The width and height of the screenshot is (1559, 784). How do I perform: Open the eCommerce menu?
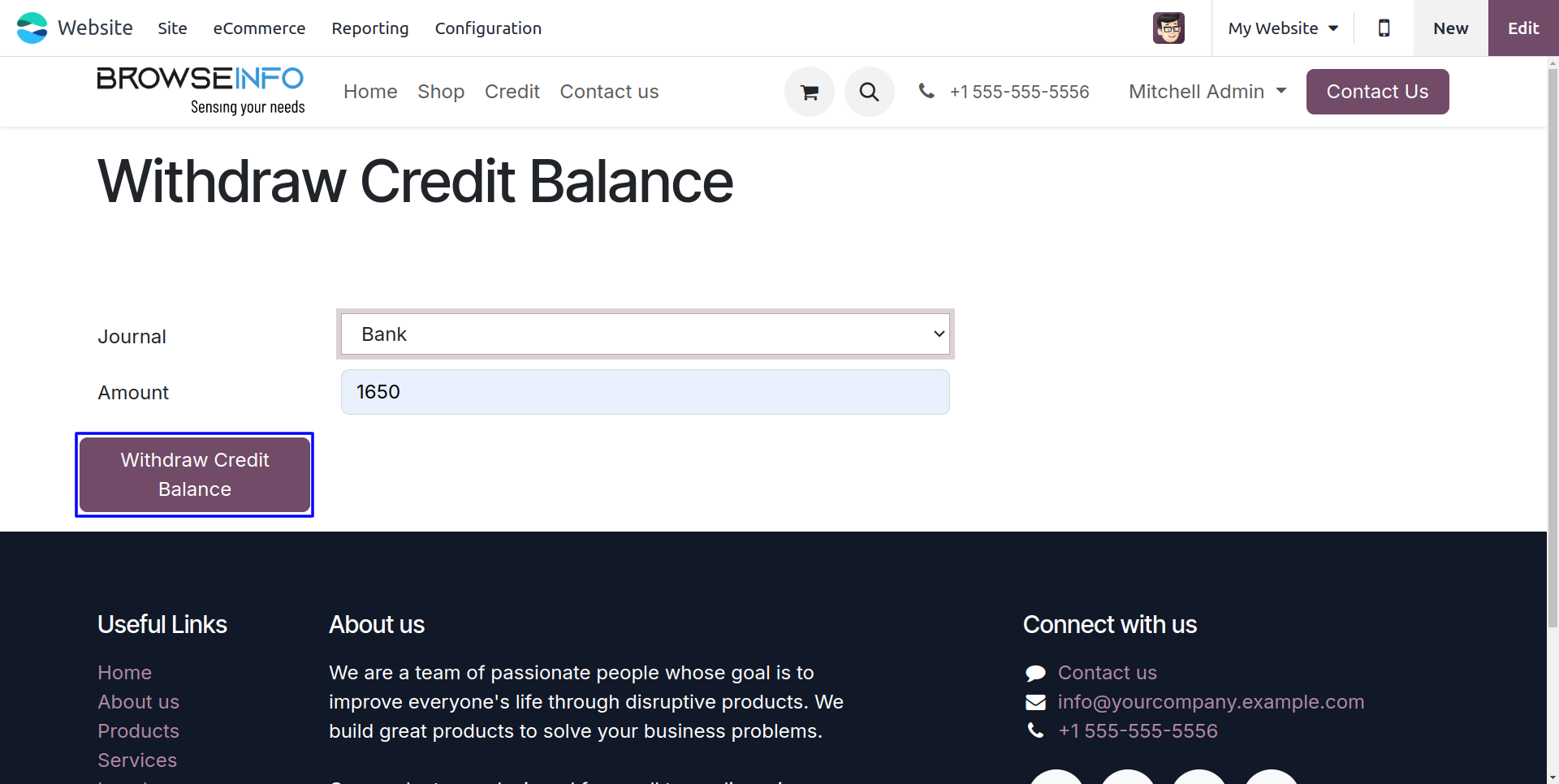pyautogui.click(x=259, y=28)
